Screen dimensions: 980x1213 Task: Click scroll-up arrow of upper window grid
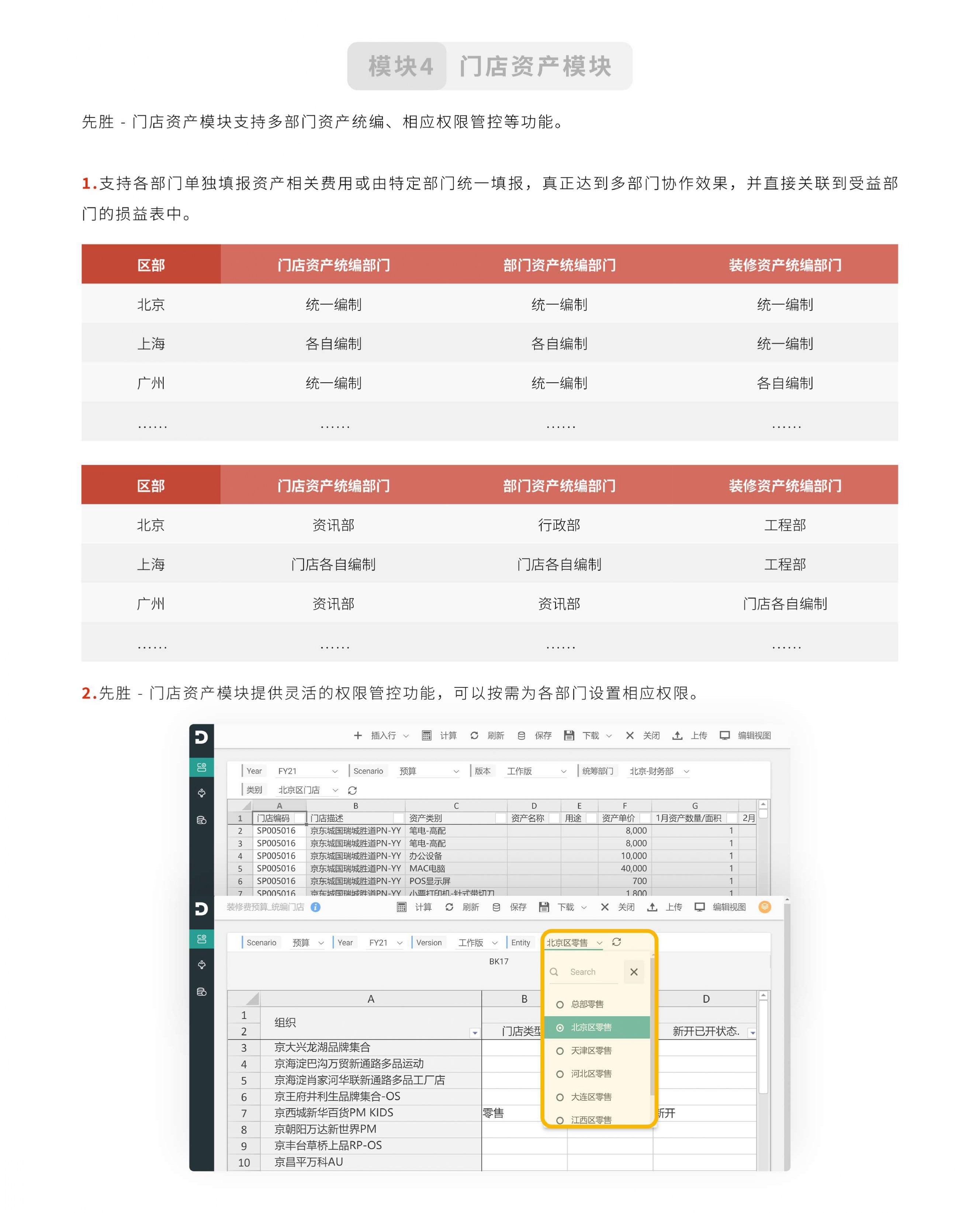[763, 804]
